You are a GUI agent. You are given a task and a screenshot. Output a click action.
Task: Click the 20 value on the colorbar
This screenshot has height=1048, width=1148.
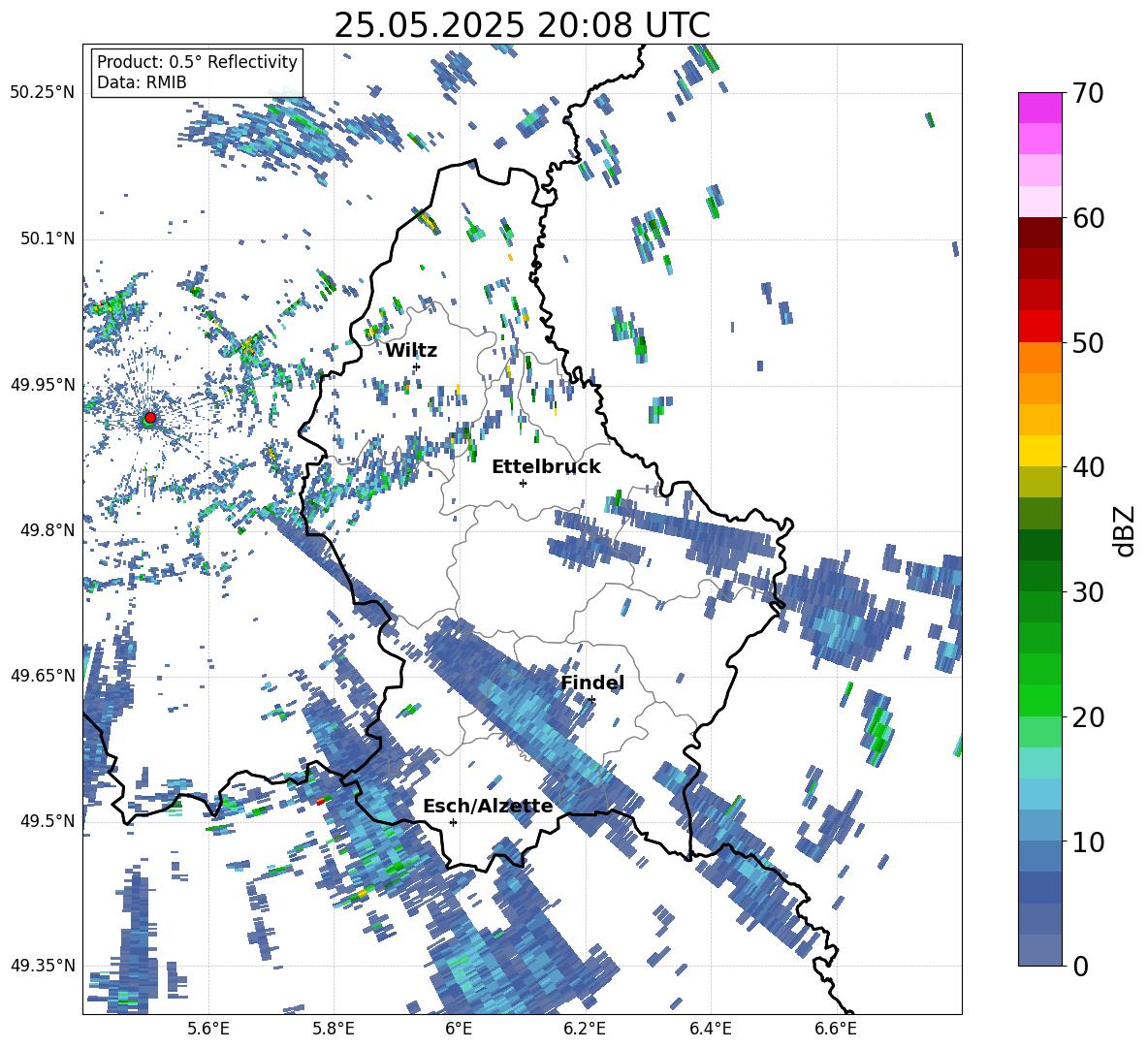(x=1087, y=716)
